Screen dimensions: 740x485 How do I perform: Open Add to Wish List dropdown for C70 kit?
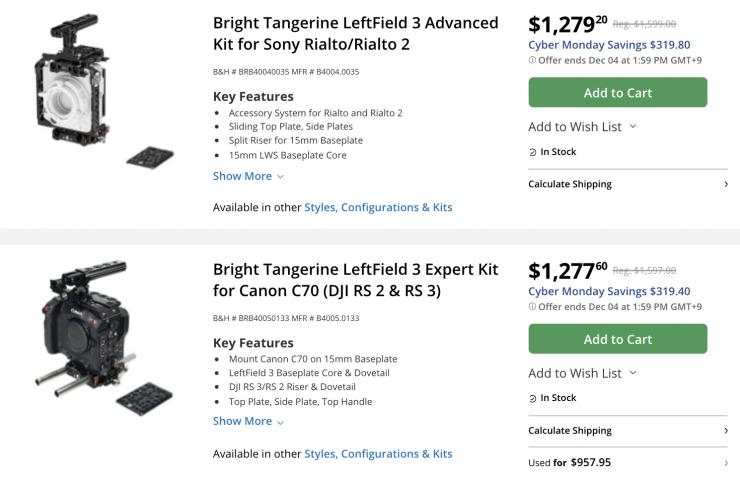click(582, 373)
